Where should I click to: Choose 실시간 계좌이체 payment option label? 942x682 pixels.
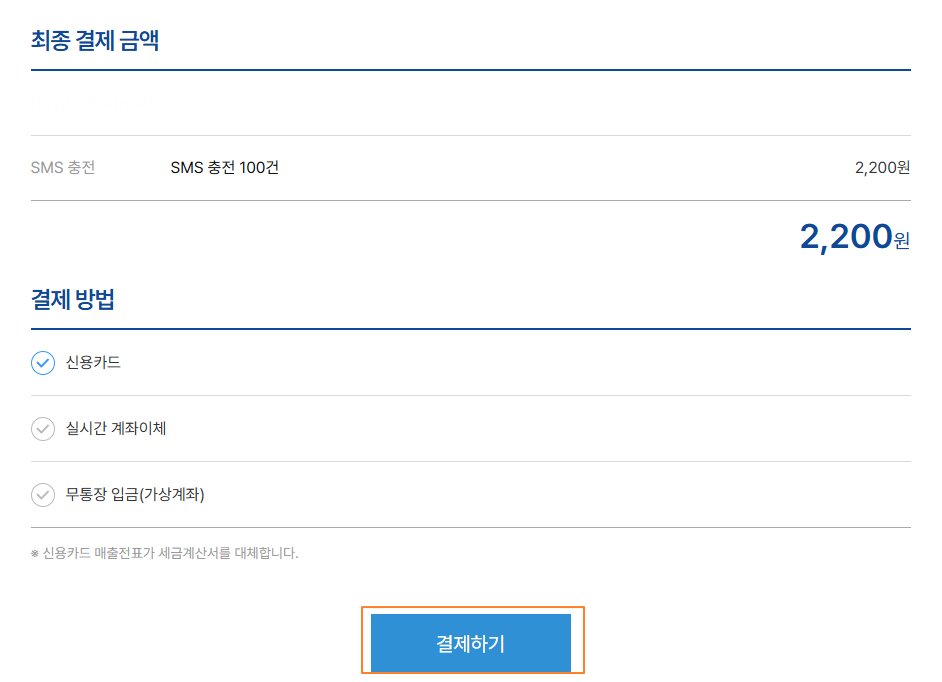116,428
